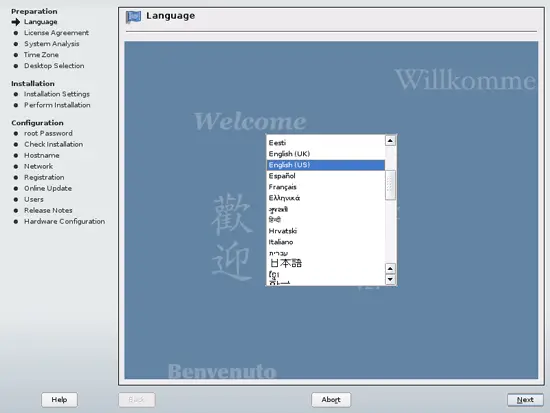Click Online Update step in sidebar

coord(48,188)
